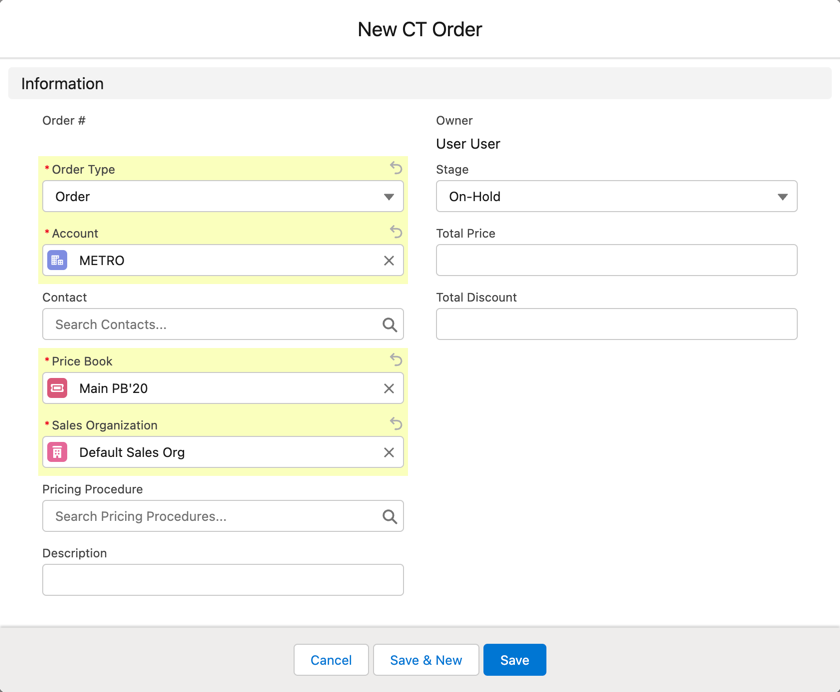Remove METRO from the Account field
The image size is (840, 692).
coord(389,260)
